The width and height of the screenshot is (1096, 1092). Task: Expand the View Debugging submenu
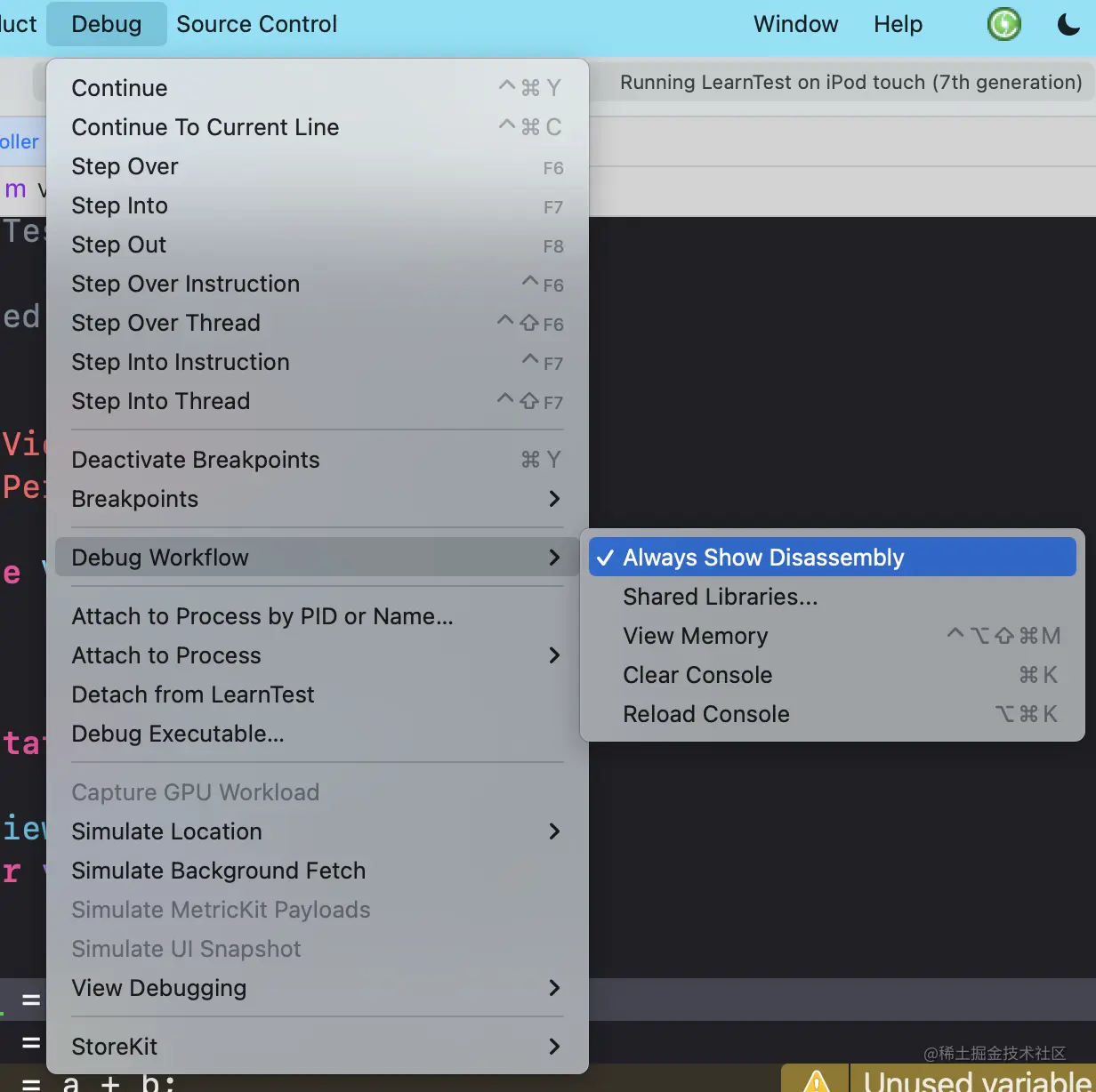pyautogui.click(x=318, y=988)
